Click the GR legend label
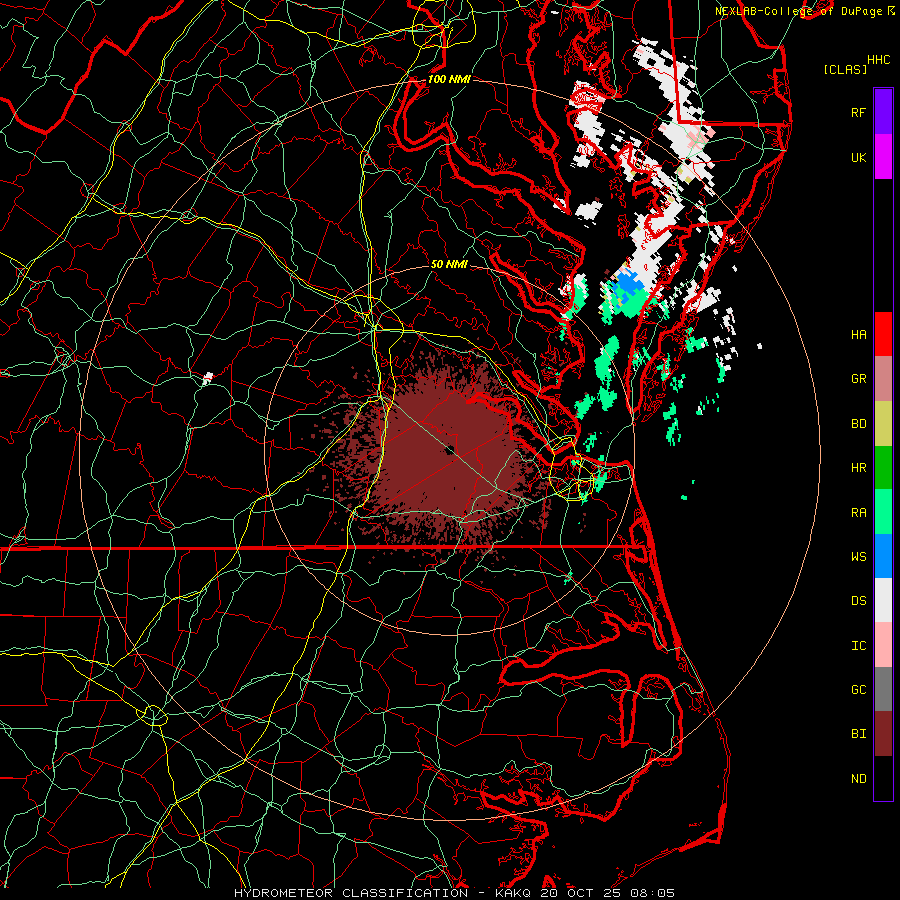The width and height of the screenshot is (900, 900). 858,379
